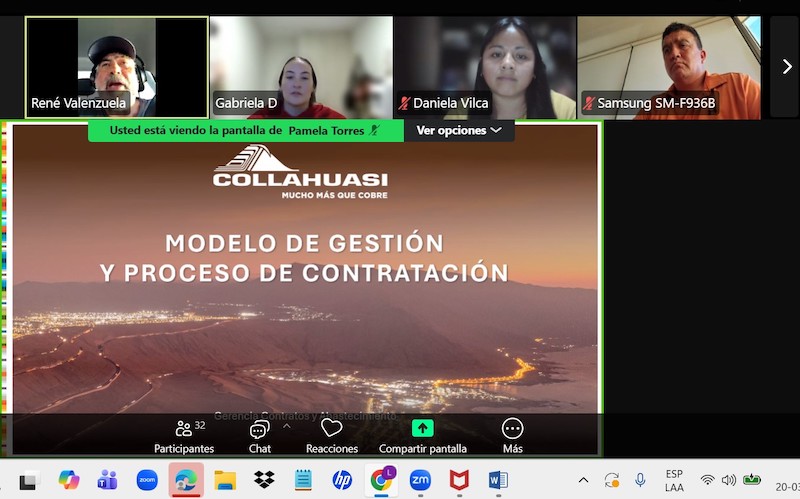The height and width of the screenshot is (499, 800).
Task: Open the Más options menu
Action: (512, 436)
